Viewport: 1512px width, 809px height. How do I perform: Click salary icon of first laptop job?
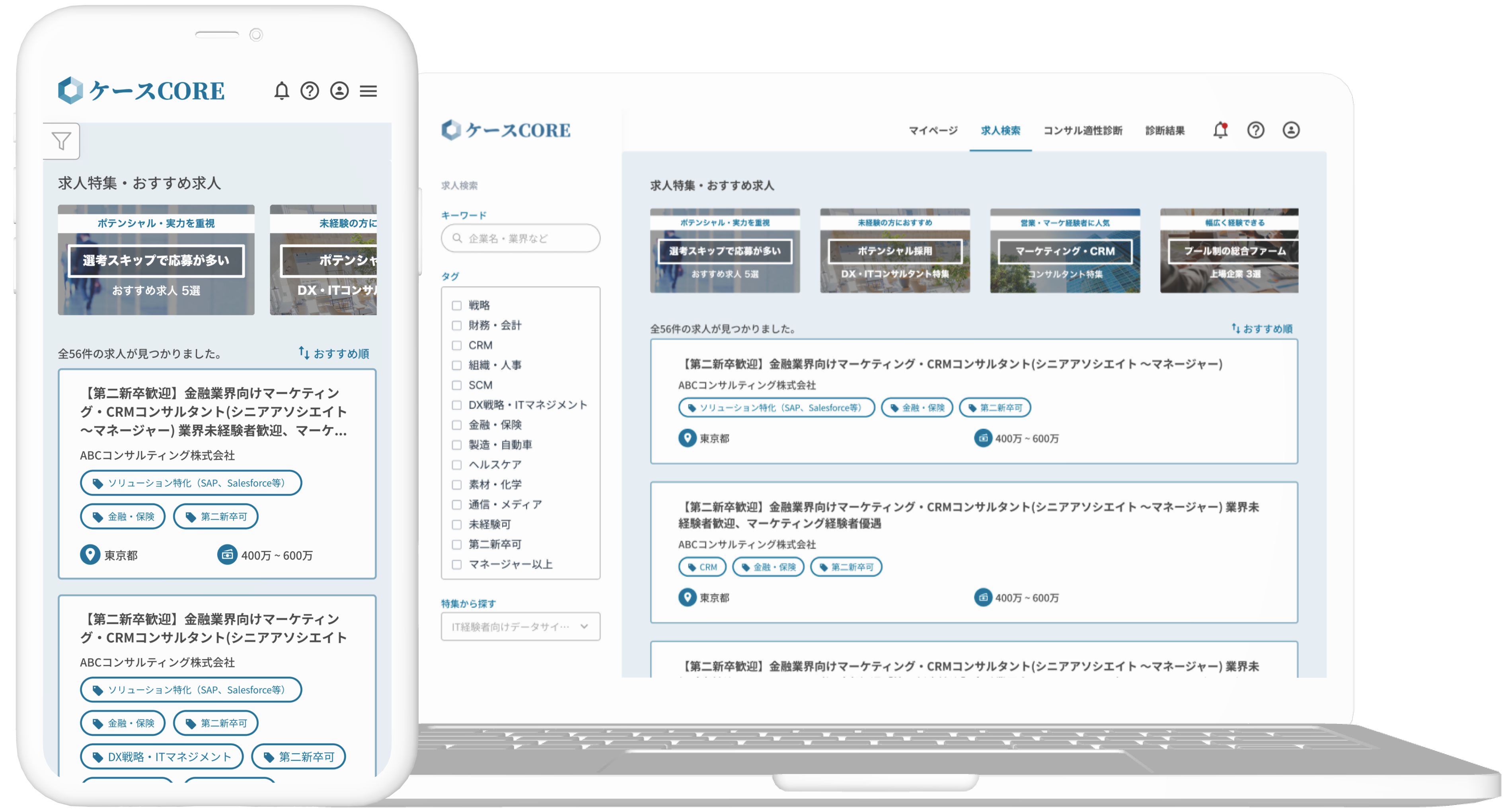[983, 438]
